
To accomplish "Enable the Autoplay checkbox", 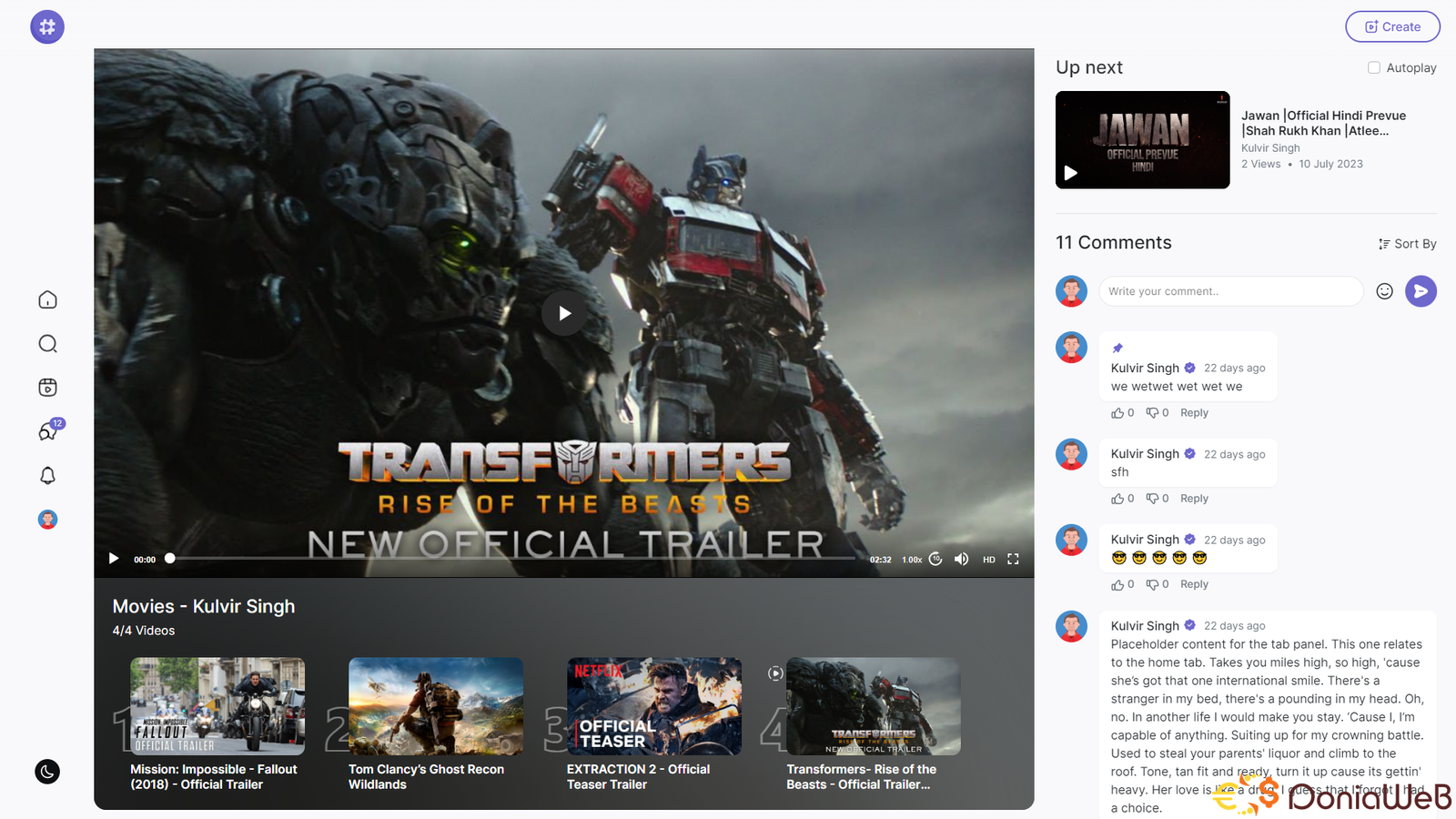I will 1374,67.
